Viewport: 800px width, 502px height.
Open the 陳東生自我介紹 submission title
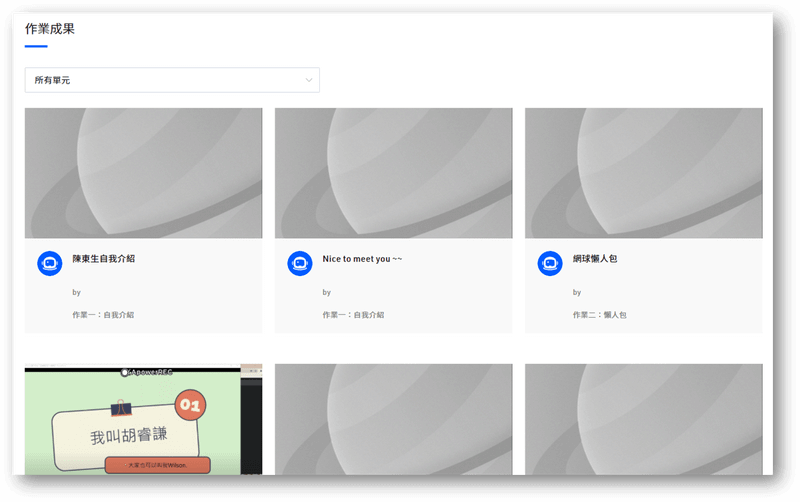(103, 258)
